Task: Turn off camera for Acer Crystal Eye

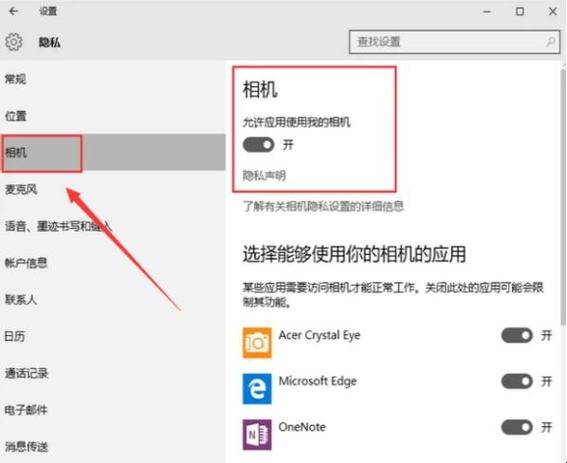Action: click(517, 335)
